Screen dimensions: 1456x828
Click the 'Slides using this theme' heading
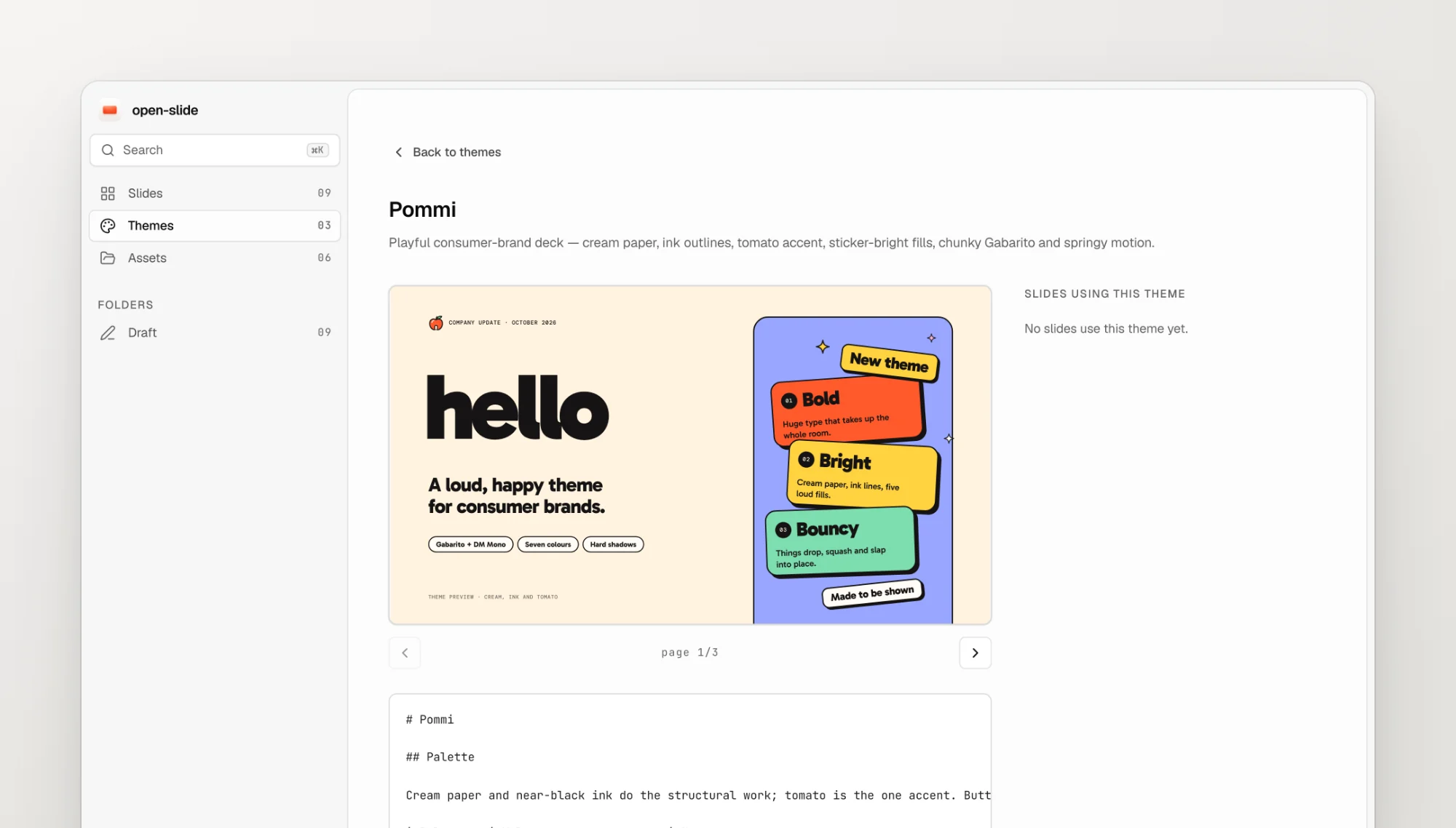click(x=1104, y=294)
